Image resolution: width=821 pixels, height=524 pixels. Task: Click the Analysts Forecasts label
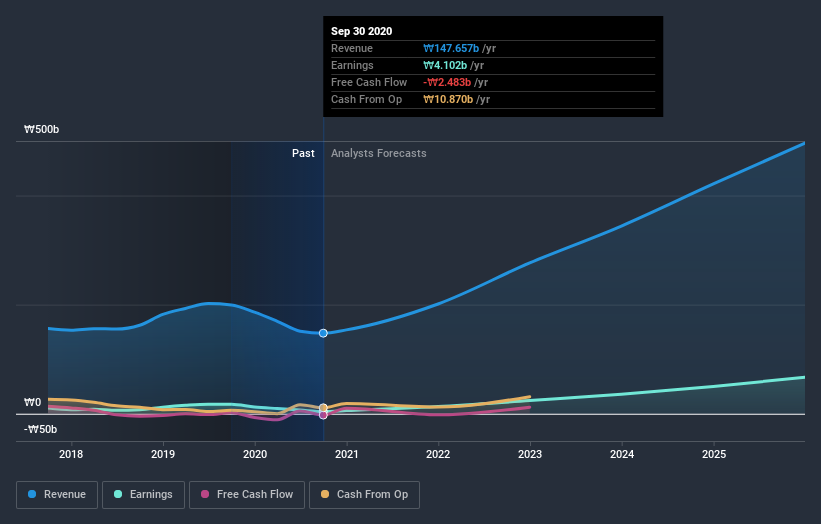click(x=379, y=153)
